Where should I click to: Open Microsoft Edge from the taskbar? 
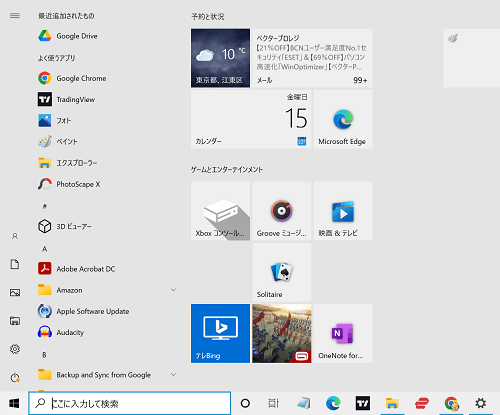point(333,403)
